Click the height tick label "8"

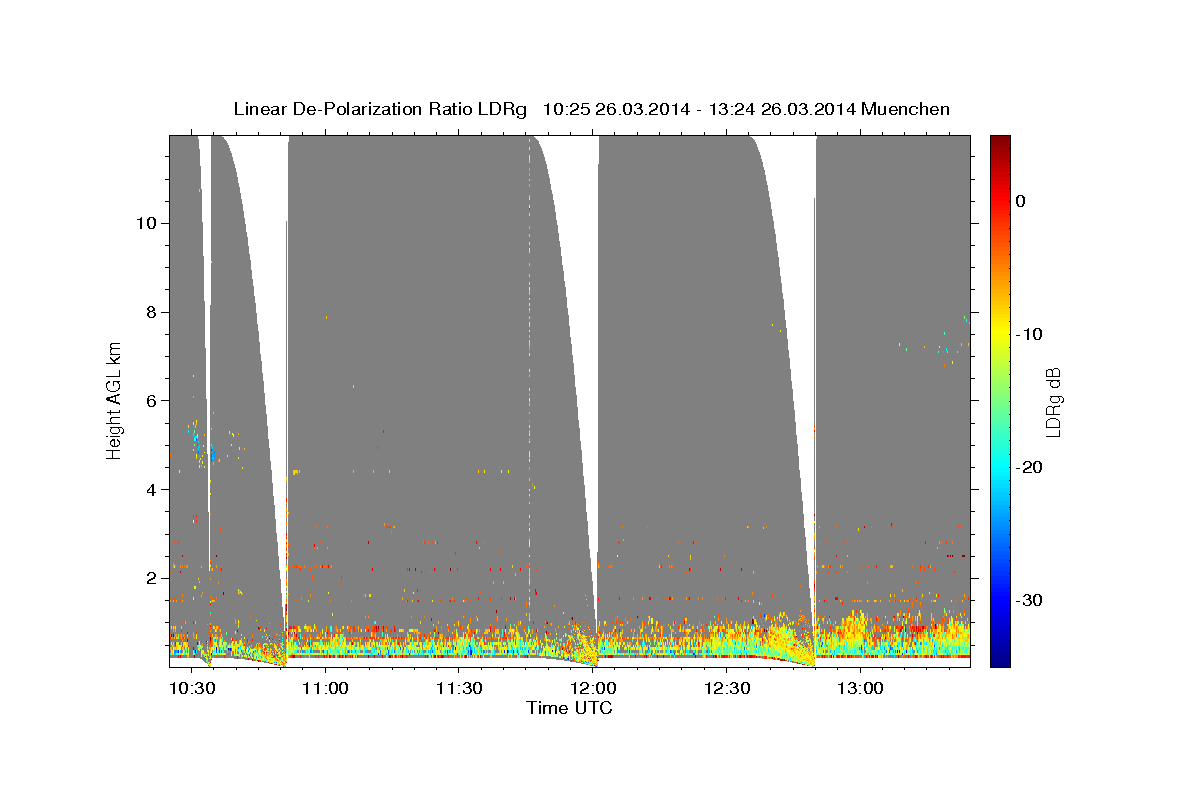tap(150, 312)
